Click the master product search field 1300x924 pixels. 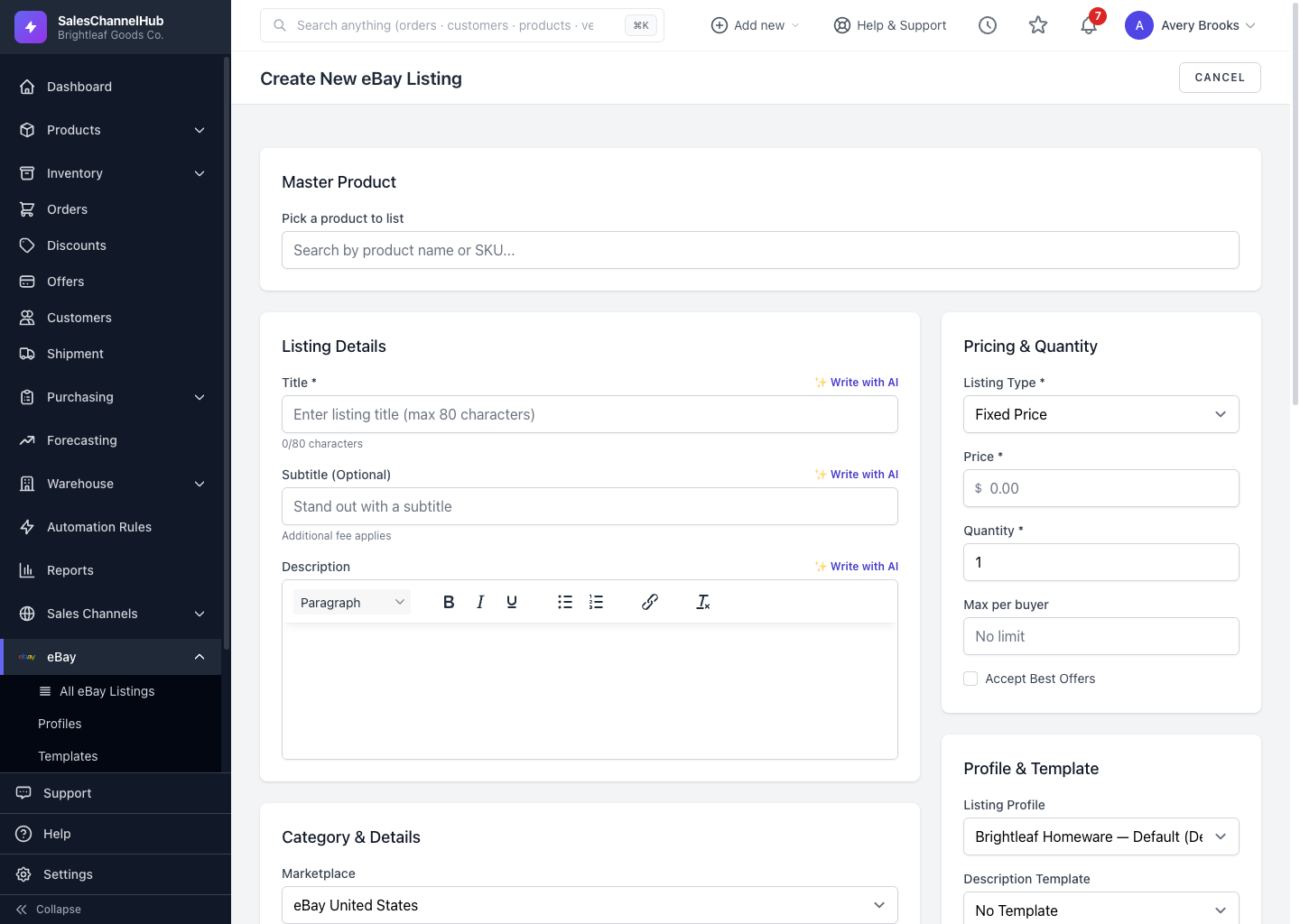(x=760, y=250)
